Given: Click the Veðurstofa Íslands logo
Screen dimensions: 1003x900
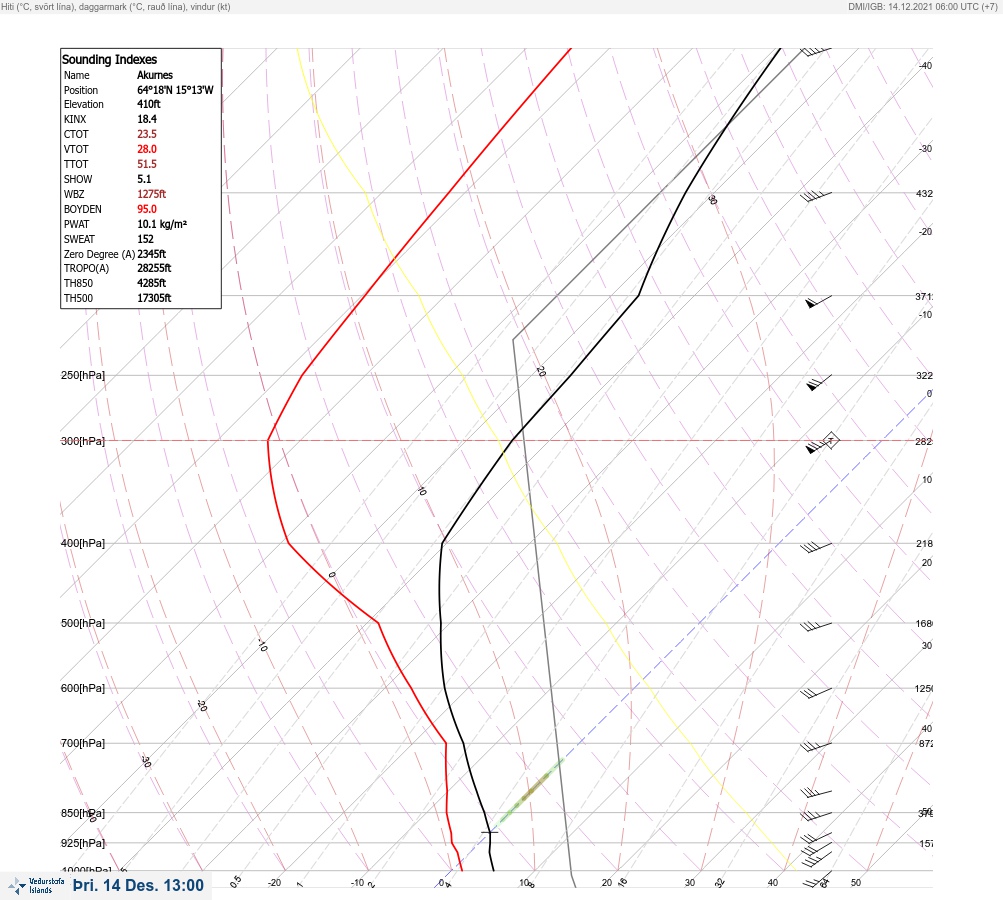Looking at the screenshot, I should [36, 885].
